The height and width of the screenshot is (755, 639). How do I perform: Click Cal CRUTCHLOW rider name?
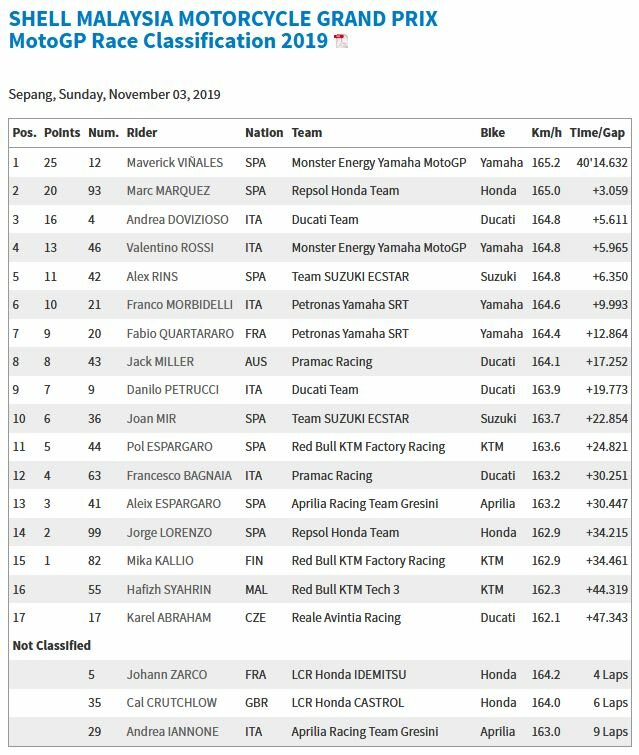(x=171, y=703)
